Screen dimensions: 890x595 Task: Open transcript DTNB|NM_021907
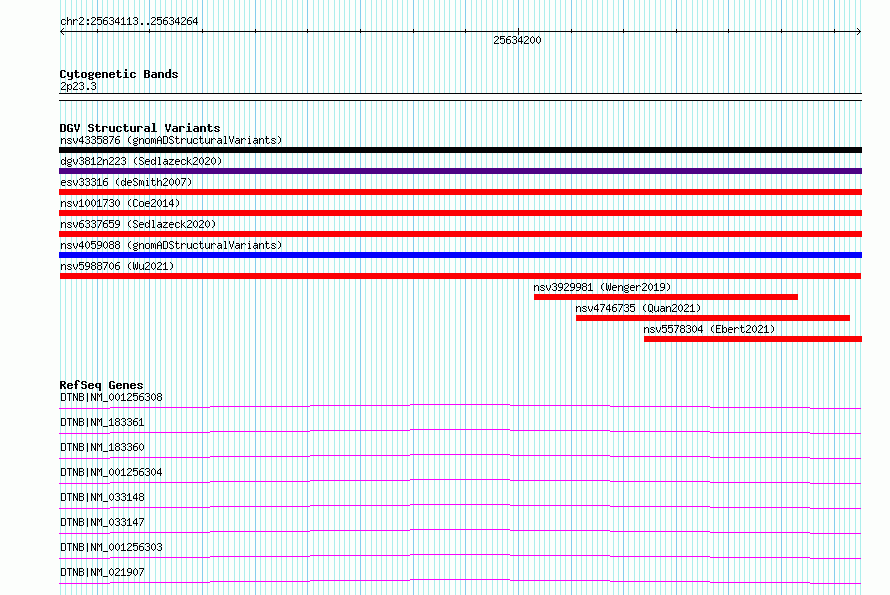(102, 572)
